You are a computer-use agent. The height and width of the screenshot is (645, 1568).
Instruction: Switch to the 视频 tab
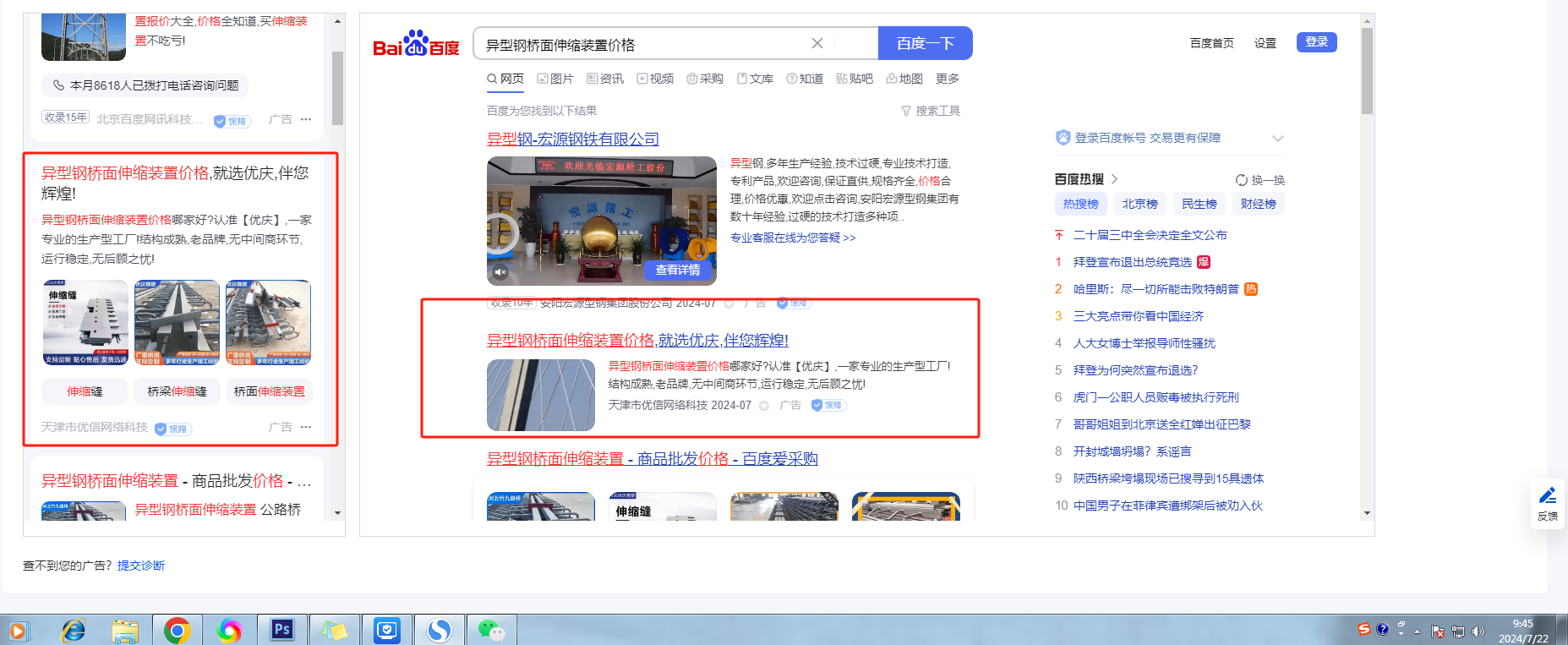[655, 79]
